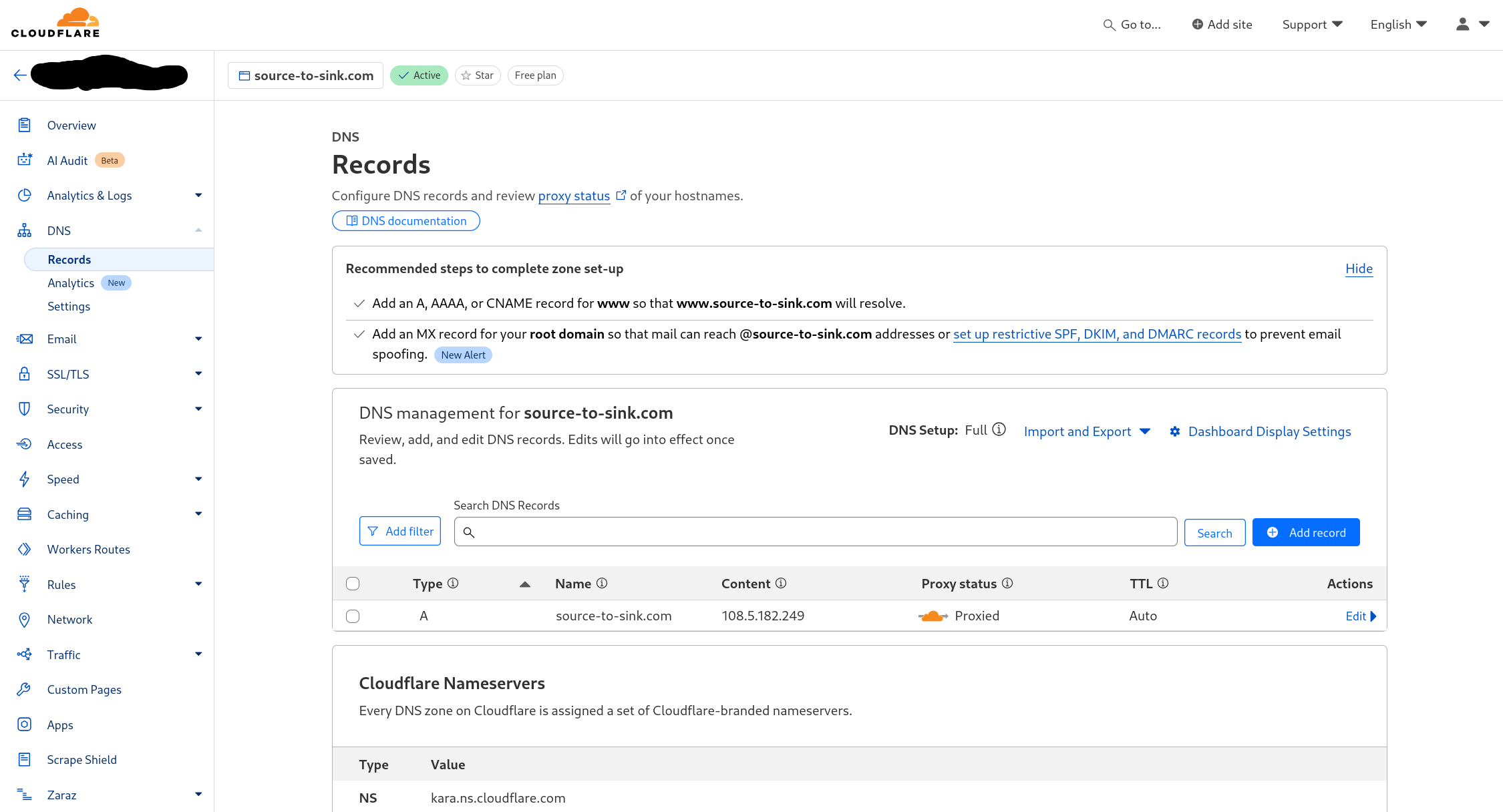
Task: Open the Import and Export dropdown
Action: point(1087,431)
